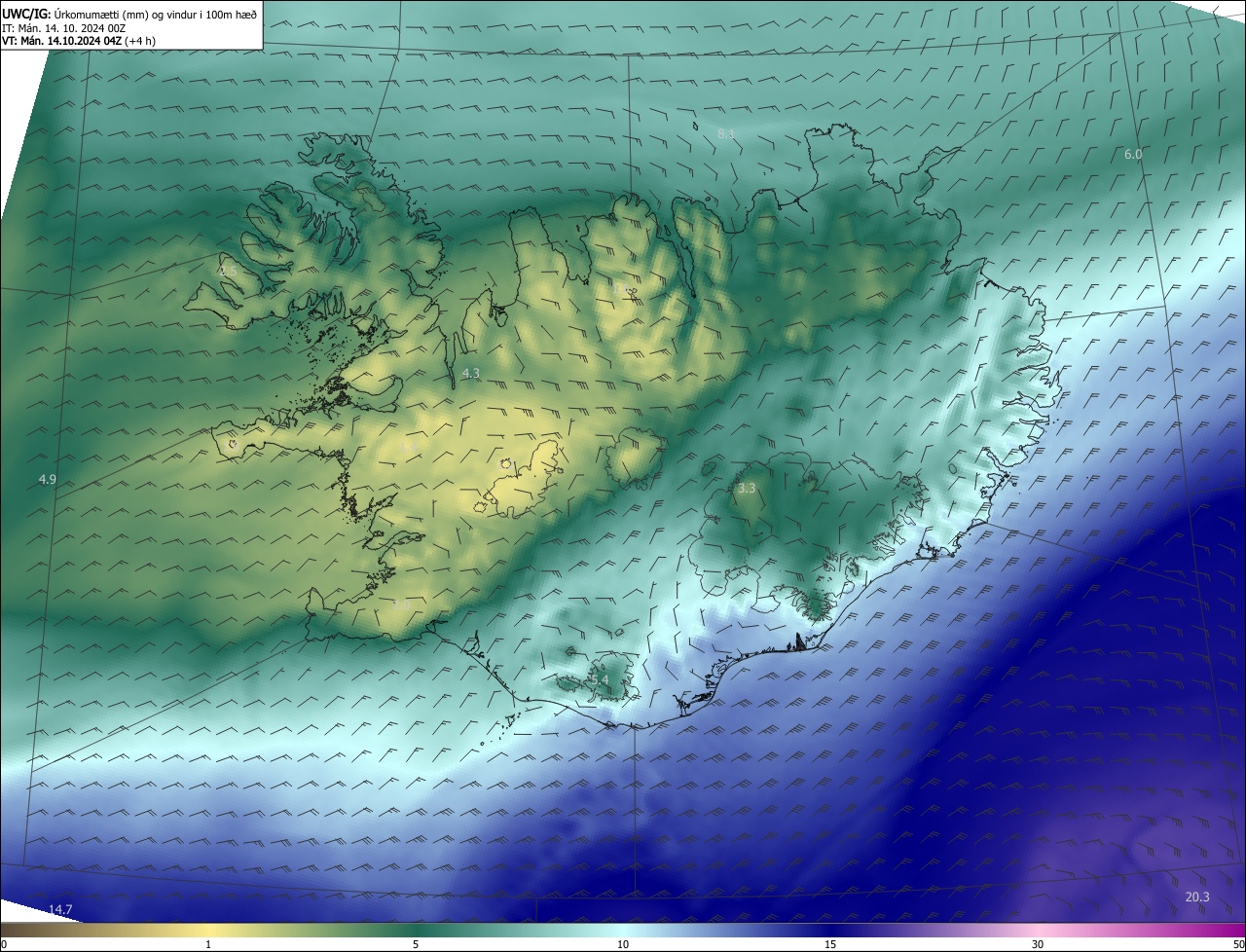Click the colorbar tick label 5
Viewport: 1246px width, 952px height.
(416, 944)
